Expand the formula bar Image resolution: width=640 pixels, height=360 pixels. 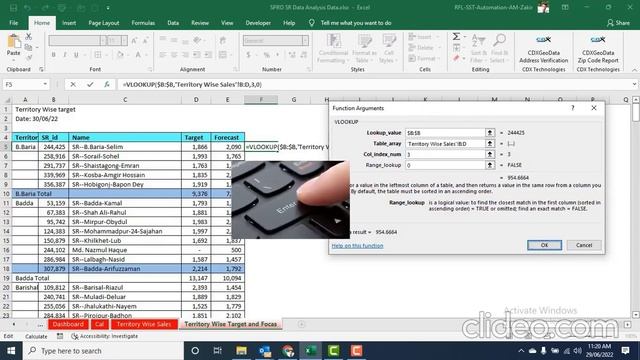tap(634, 84)
